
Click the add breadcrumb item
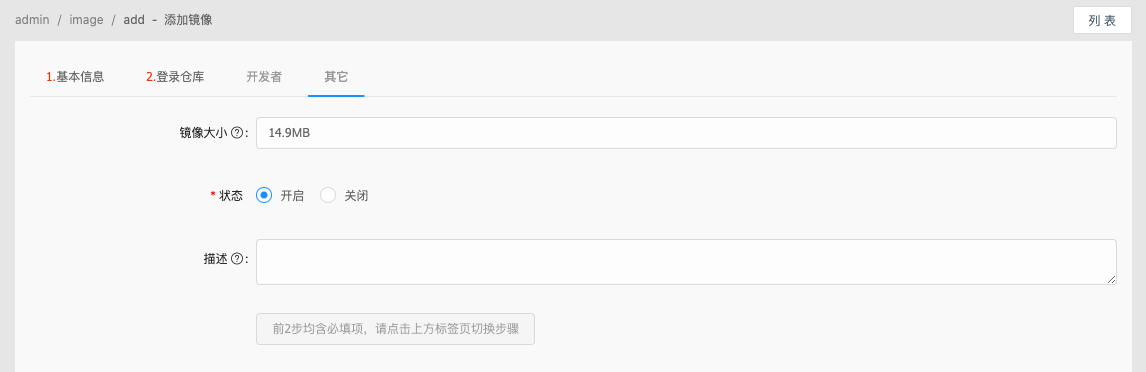(134, 20)
